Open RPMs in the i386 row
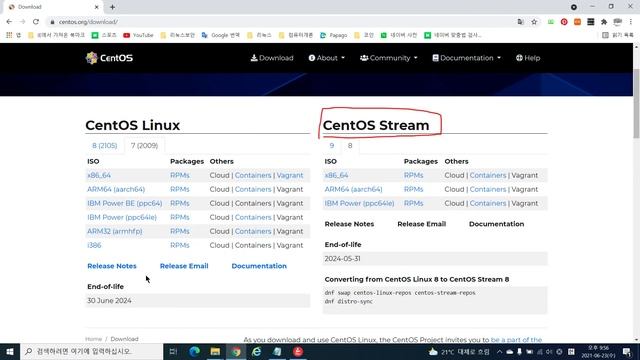 pyautogui.click(x=180, y=245)
